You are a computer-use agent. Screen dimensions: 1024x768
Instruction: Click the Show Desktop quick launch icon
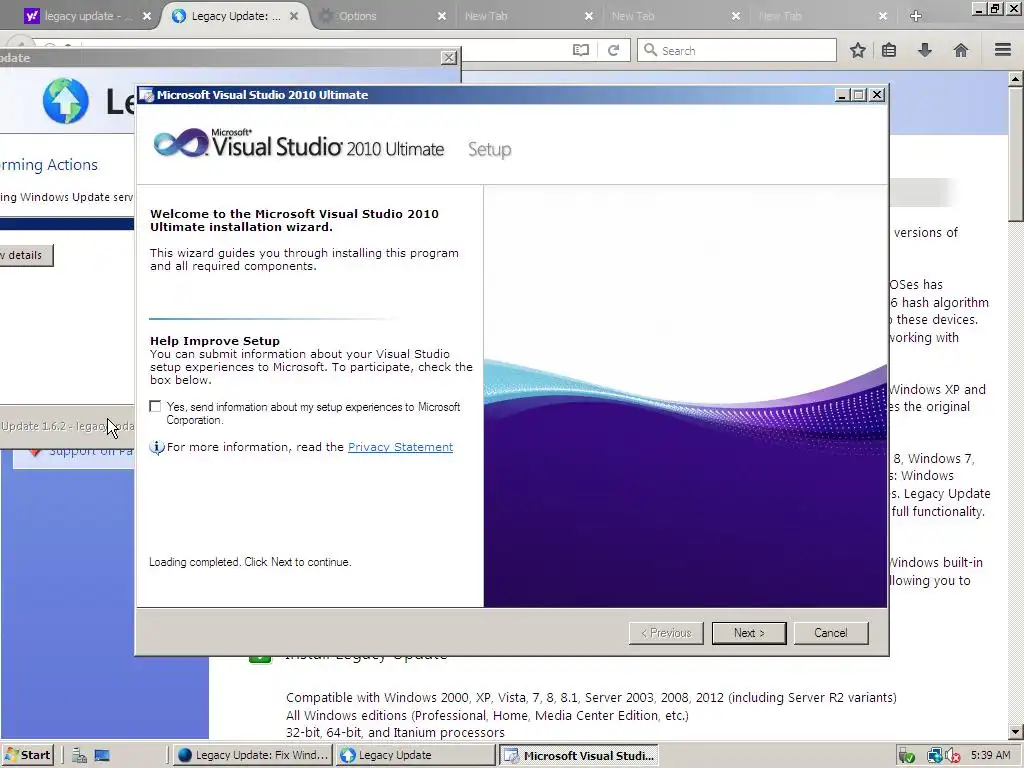click(x=103, y=756)
